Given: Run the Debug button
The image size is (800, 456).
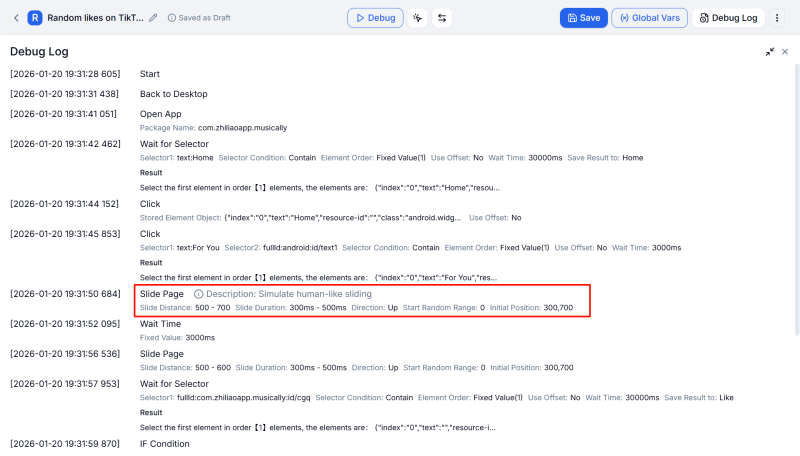Looking at the screenshot, I should click(x=374, y=18).
